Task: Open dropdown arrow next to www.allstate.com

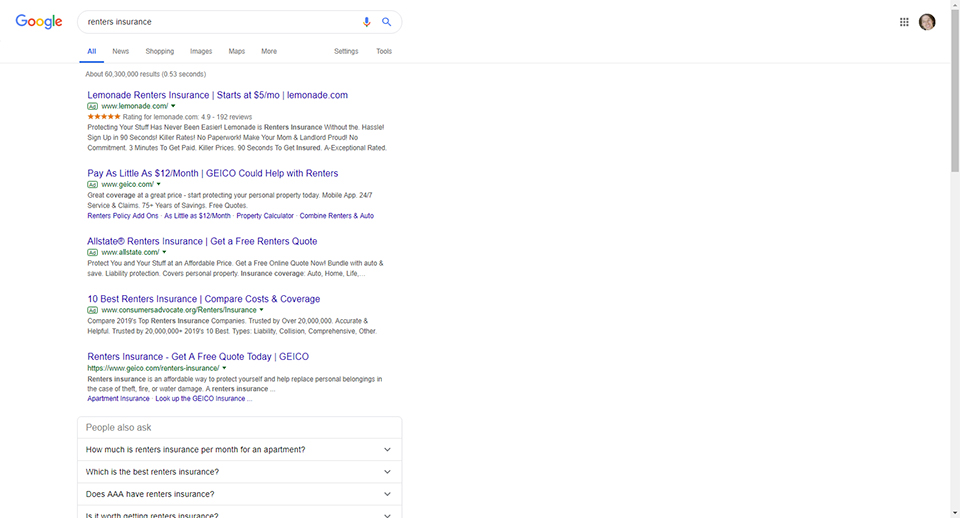Action: coord(164,252)
